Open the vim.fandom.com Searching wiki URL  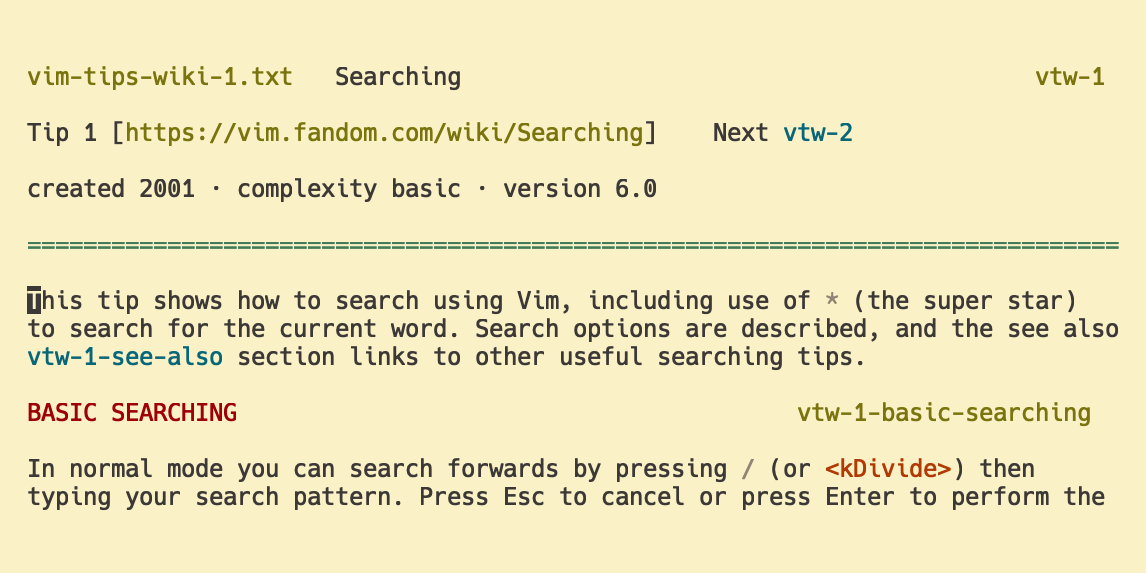pyautogui.click(x=384, y=133)
